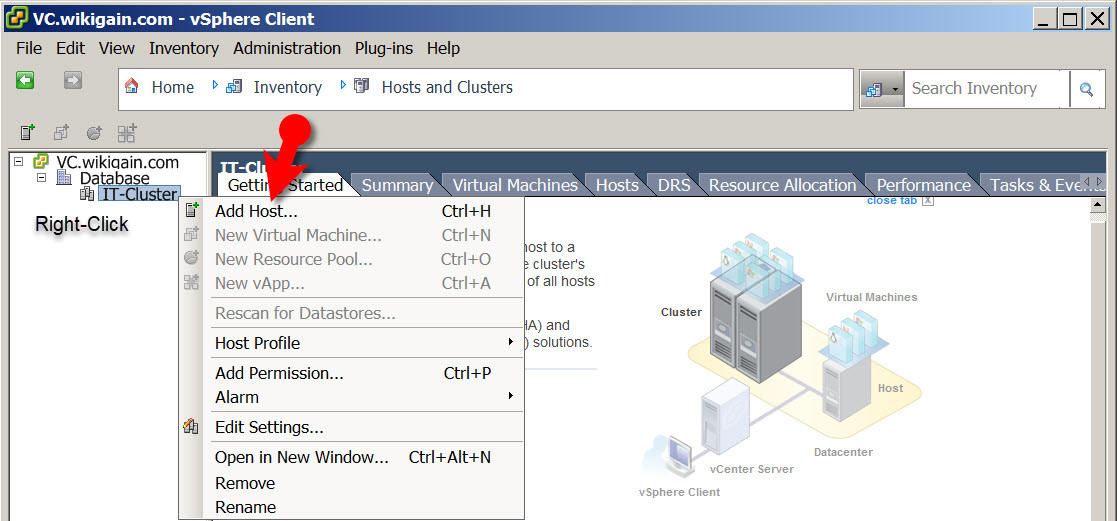
Task: Click arrow between Inventory and Hosts and Clusters
Action: (343, 86)
